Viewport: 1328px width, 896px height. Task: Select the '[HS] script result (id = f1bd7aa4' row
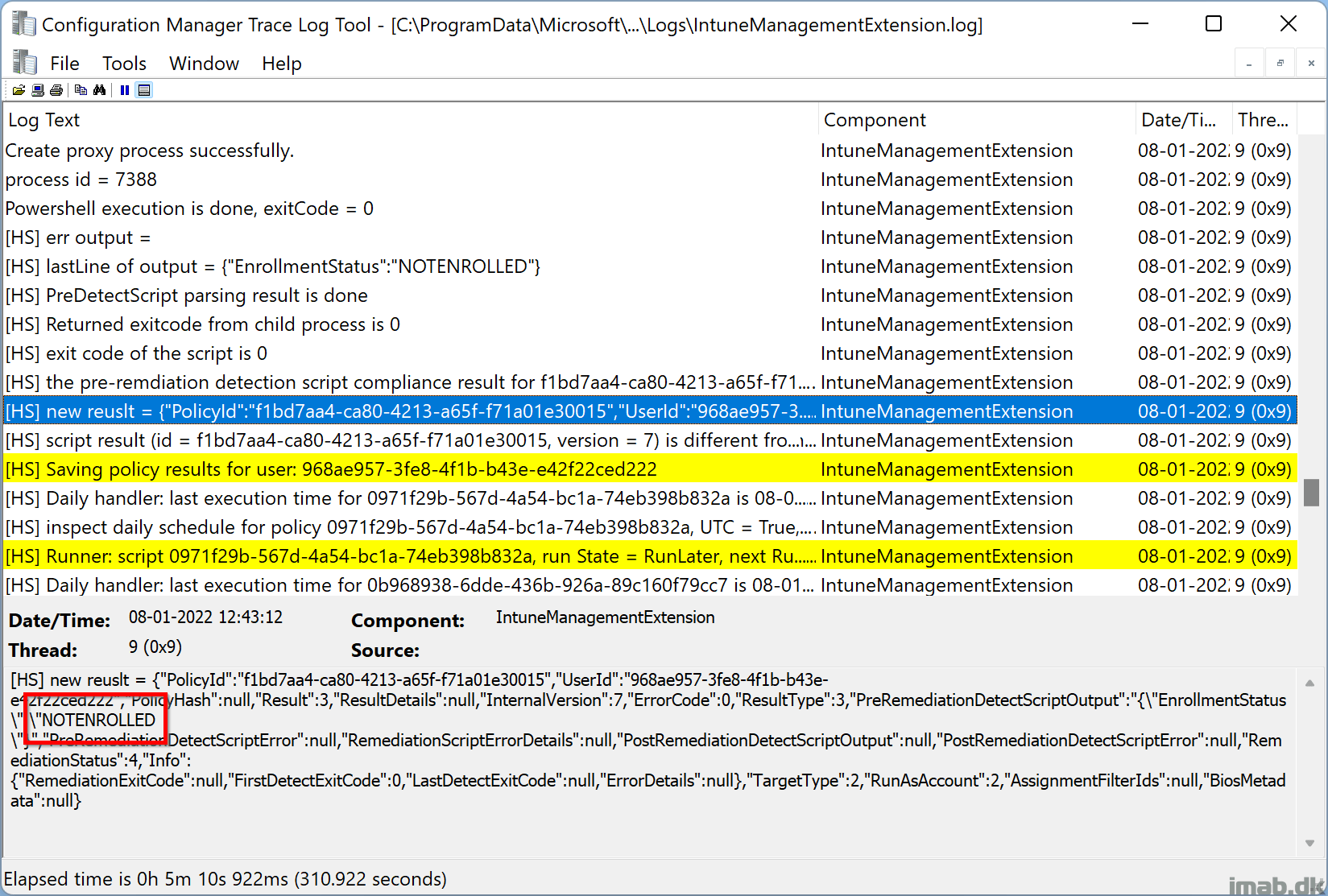651,440
